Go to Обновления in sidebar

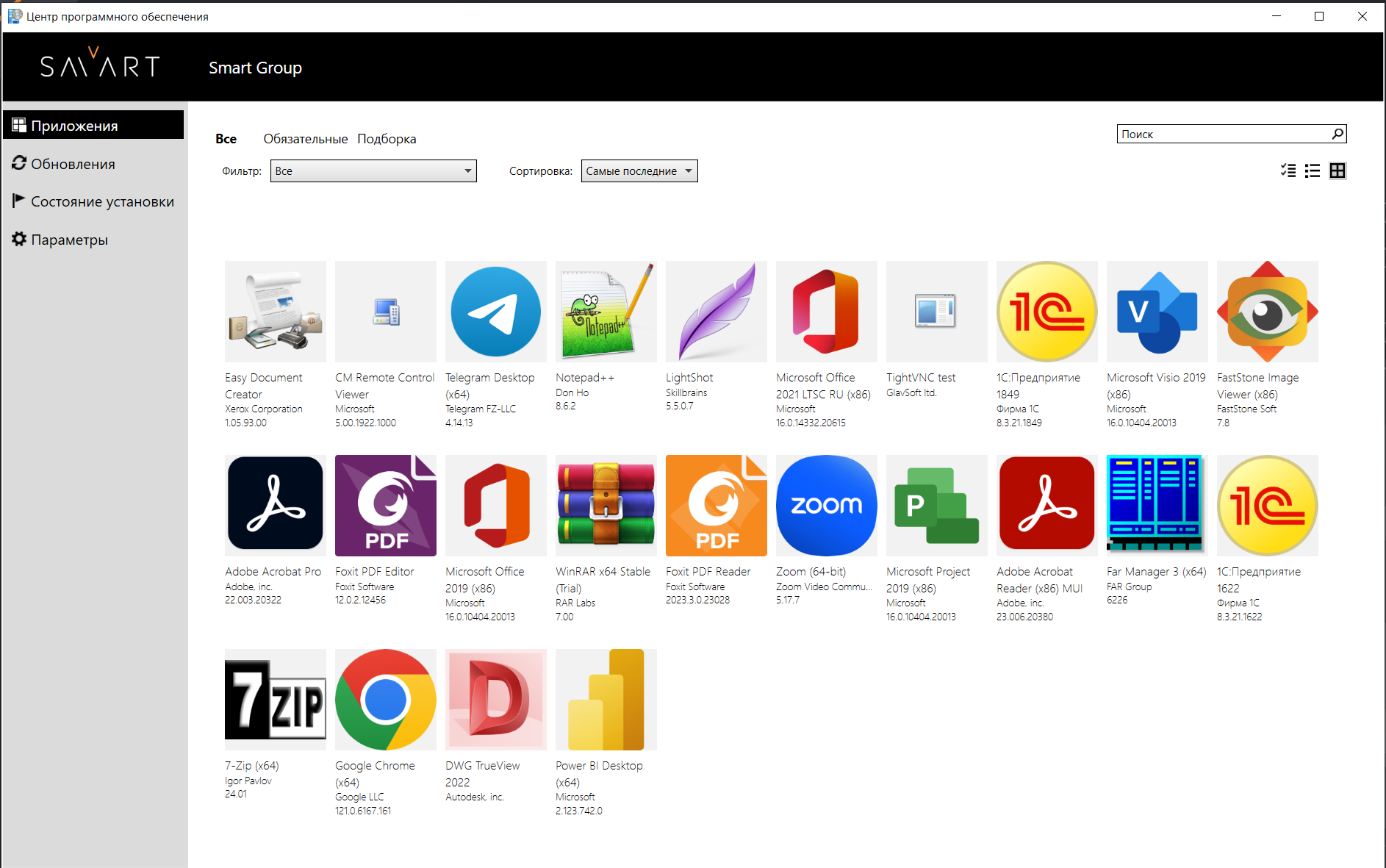click(x=73, y=164)
